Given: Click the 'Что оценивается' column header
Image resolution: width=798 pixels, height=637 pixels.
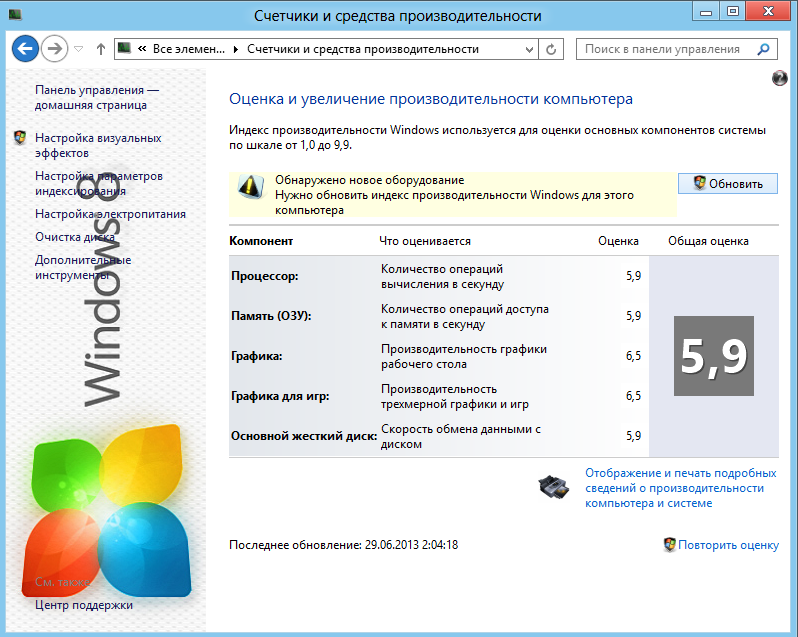Looking at the screenshot, I should 425,241.
